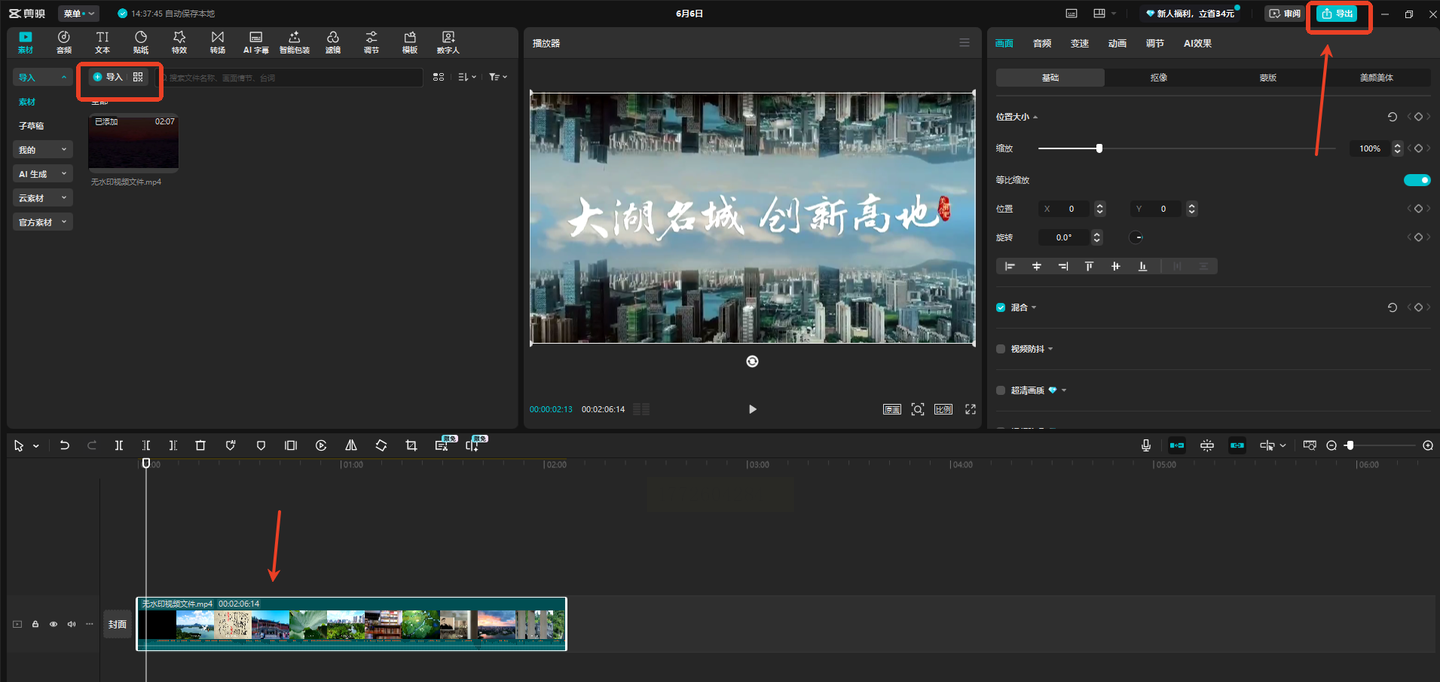Open the 菜单 menu dropdown
The width and height of the screenshot is (1440, 682).
point(78,13)
